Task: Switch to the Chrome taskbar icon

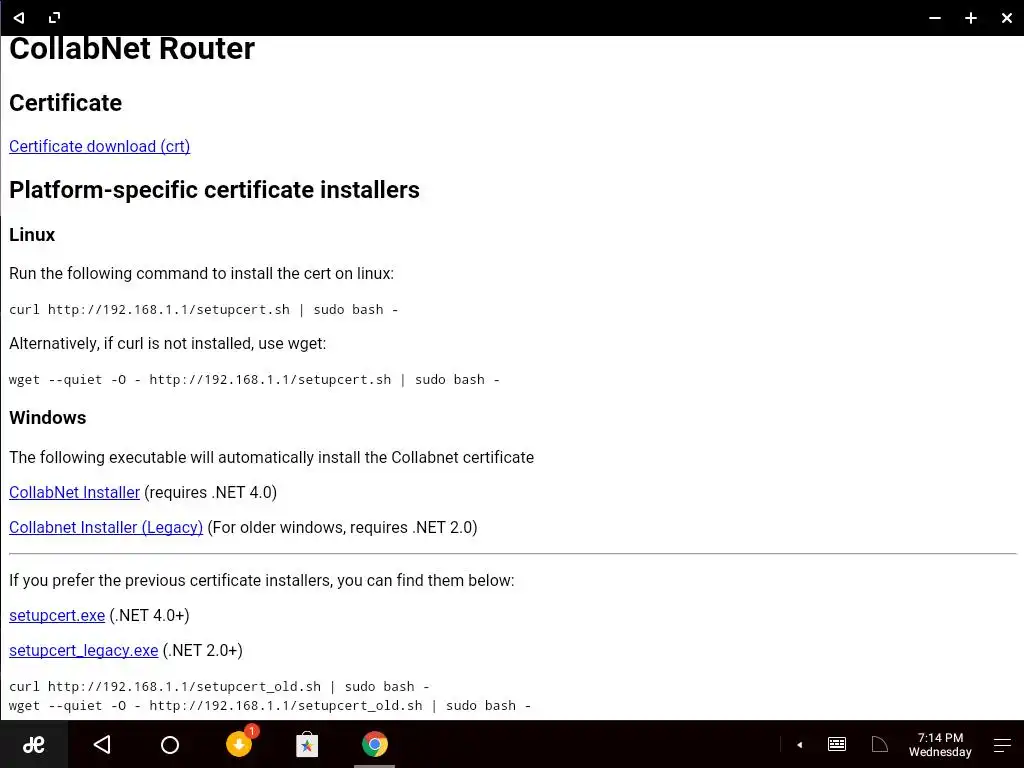Action: click(x=375, y=744)
